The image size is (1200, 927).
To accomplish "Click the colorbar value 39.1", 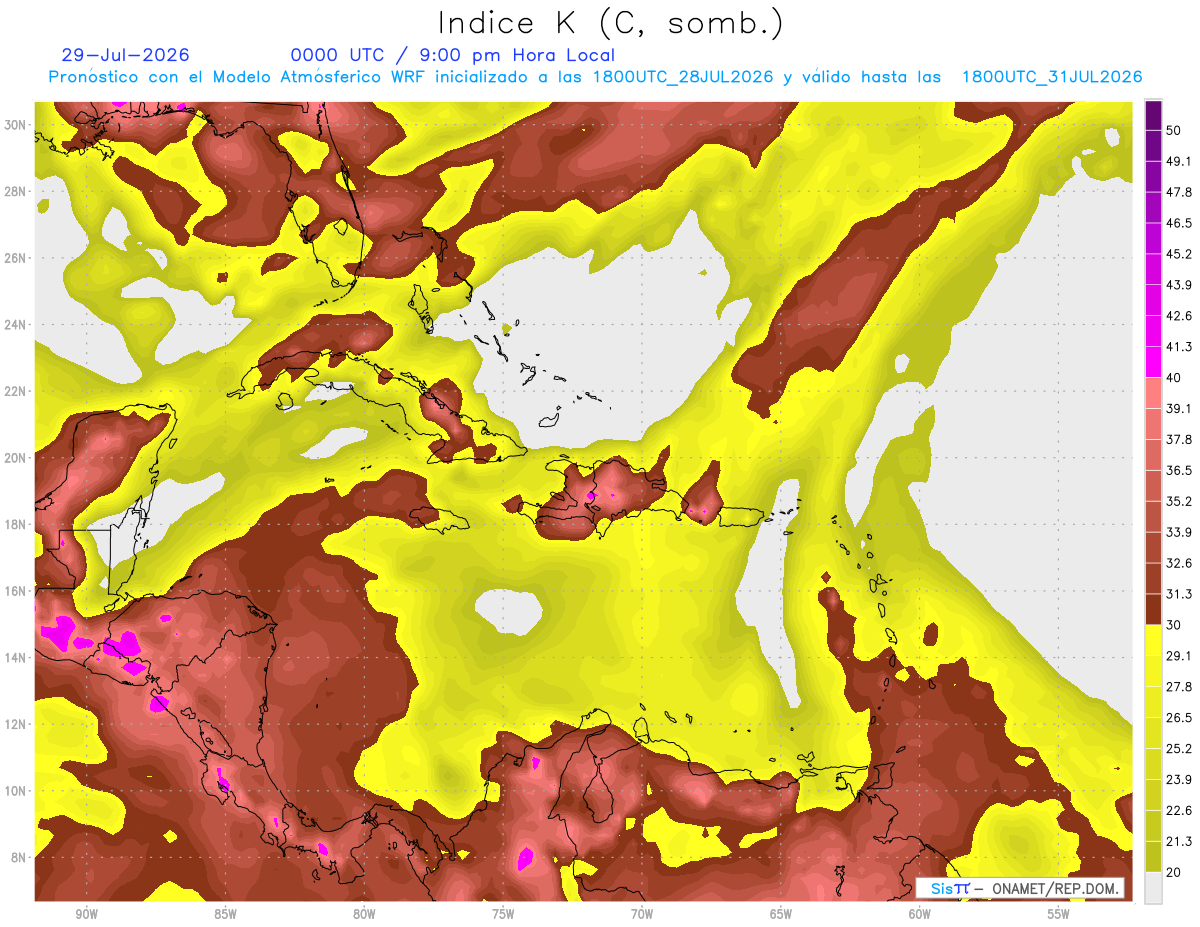I will coord(1179,408).
